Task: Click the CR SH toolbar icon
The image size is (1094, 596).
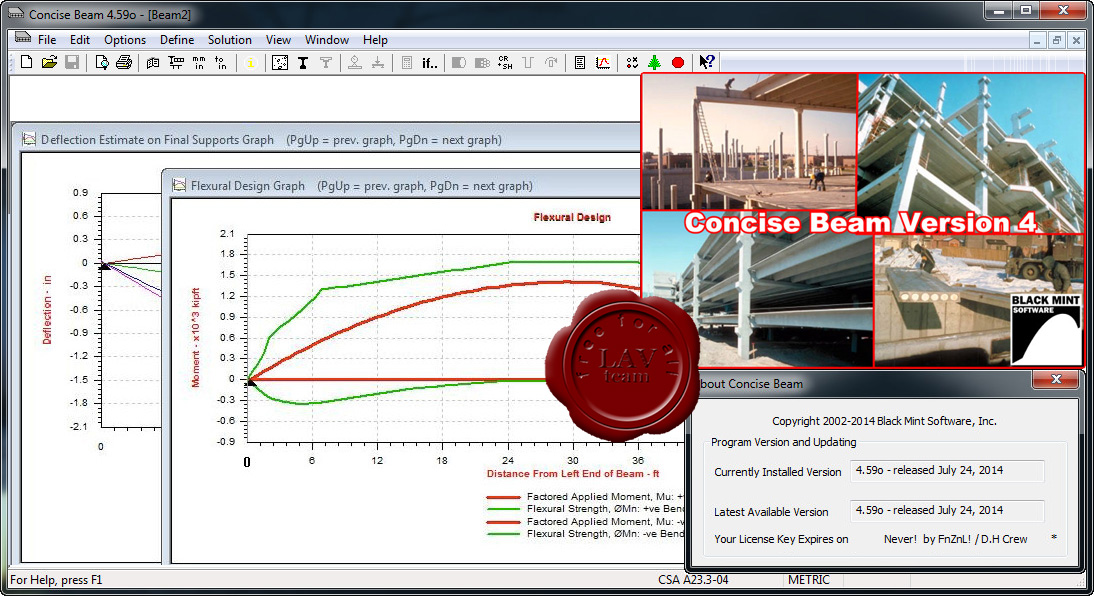Action: tap(505, 63)
